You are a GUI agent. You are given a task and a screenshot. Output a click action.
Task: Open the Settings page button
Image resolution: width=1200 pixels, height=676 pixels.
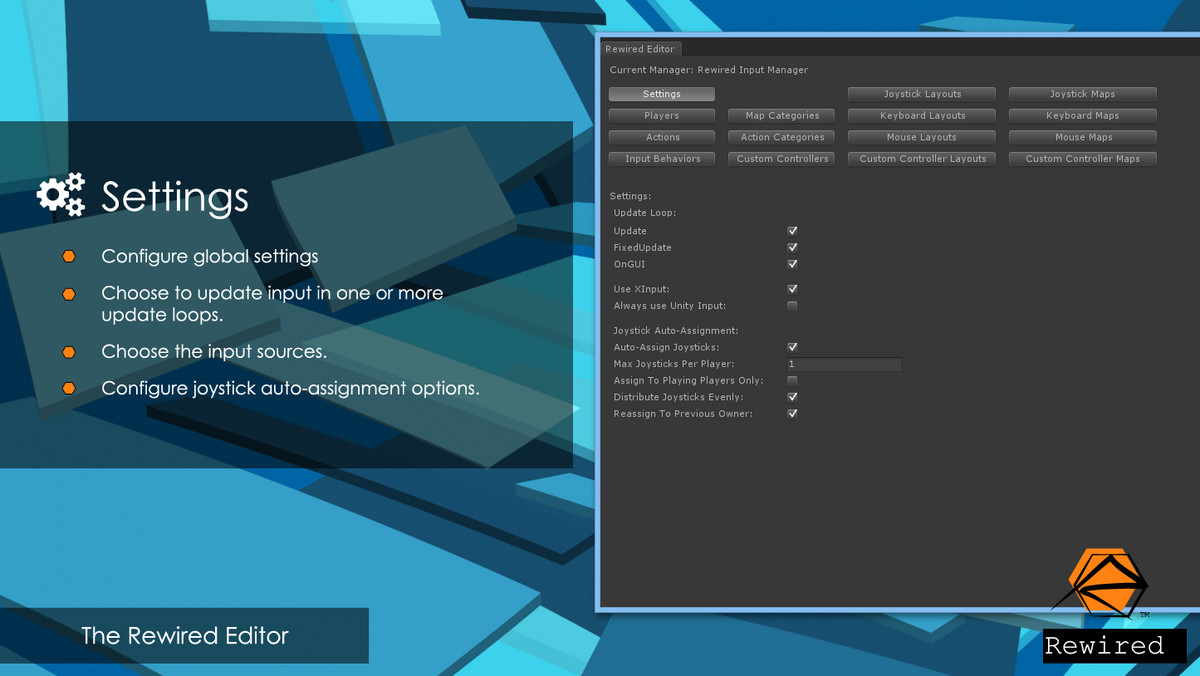click(662, 94)
